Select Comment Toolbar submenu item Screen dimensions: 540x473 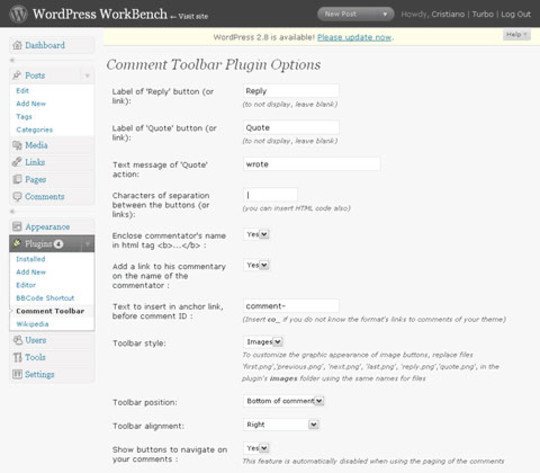50,311
